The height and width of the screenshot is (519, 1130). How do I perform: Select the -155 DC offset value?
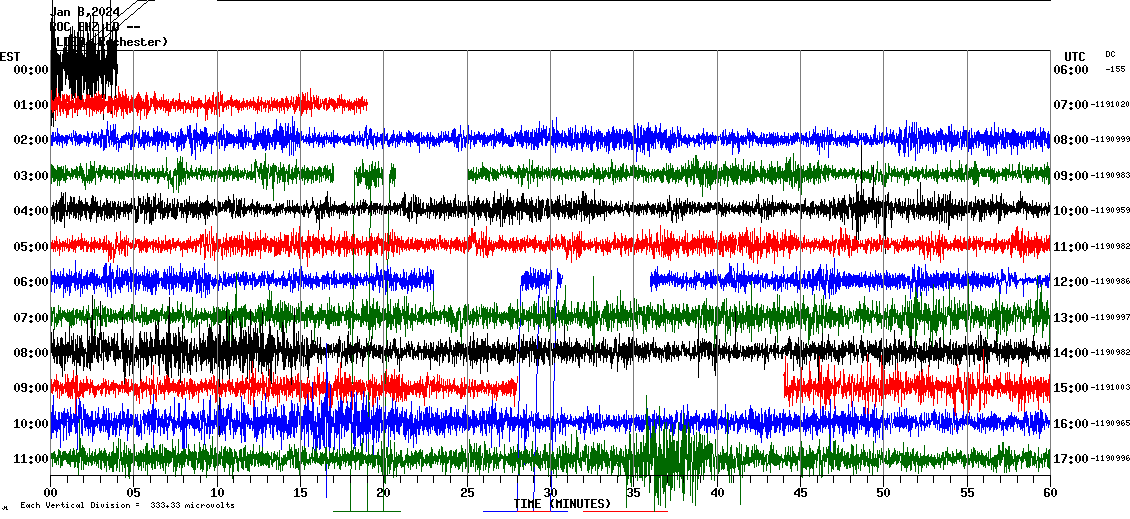pyautogui.click(x=1114, y=69)
